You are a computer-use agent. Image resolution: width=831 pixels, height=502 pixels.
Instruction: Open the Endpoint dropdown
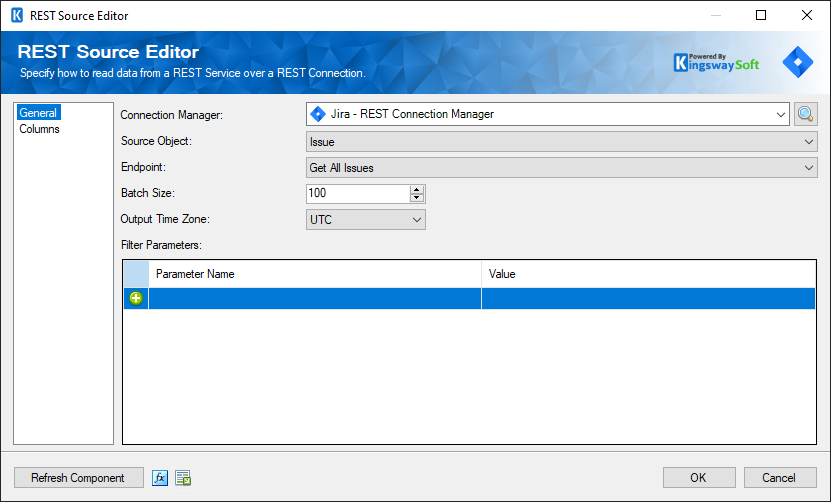tap(808, 168)
